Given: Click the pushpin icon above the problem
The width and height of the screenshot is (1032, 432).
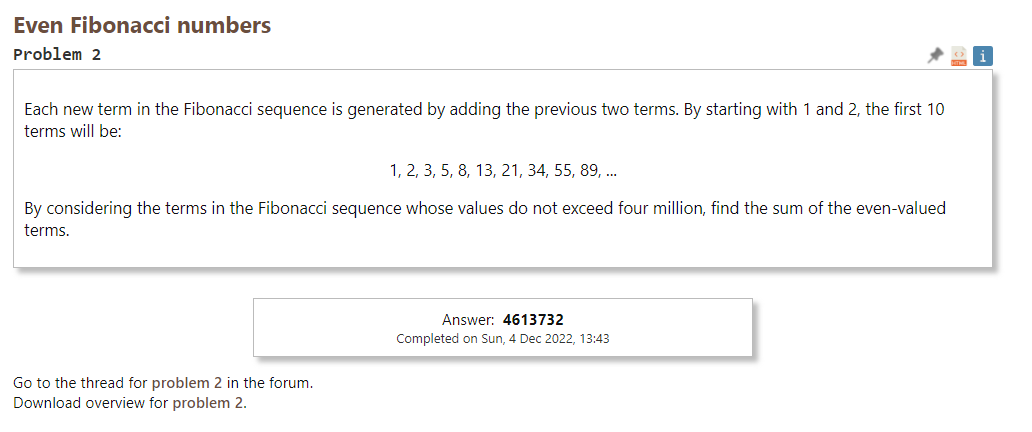Looking at the screenshot, I should click(x=935, y=56).
